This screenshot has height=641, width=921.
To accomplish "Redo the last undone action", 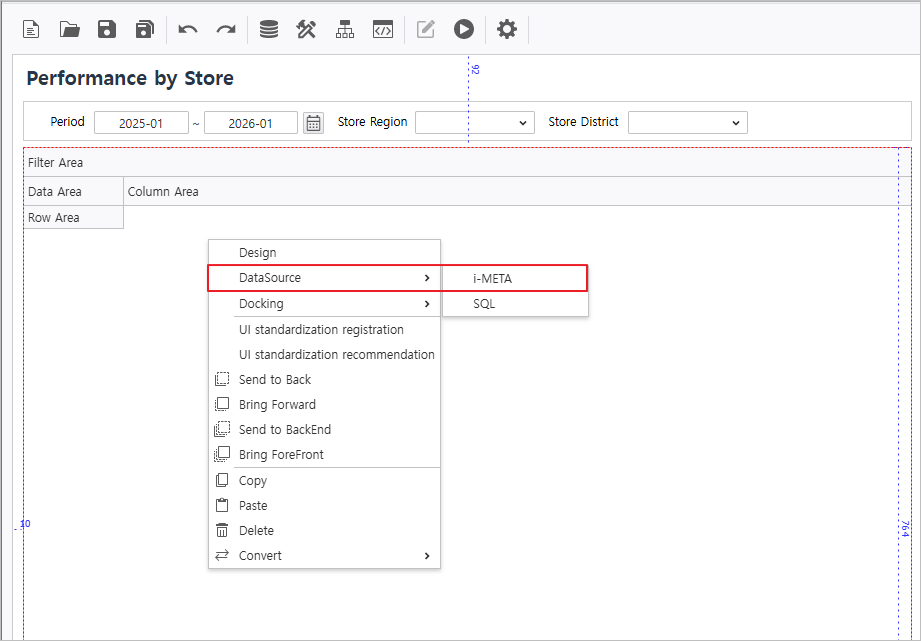I will (226, 29).
